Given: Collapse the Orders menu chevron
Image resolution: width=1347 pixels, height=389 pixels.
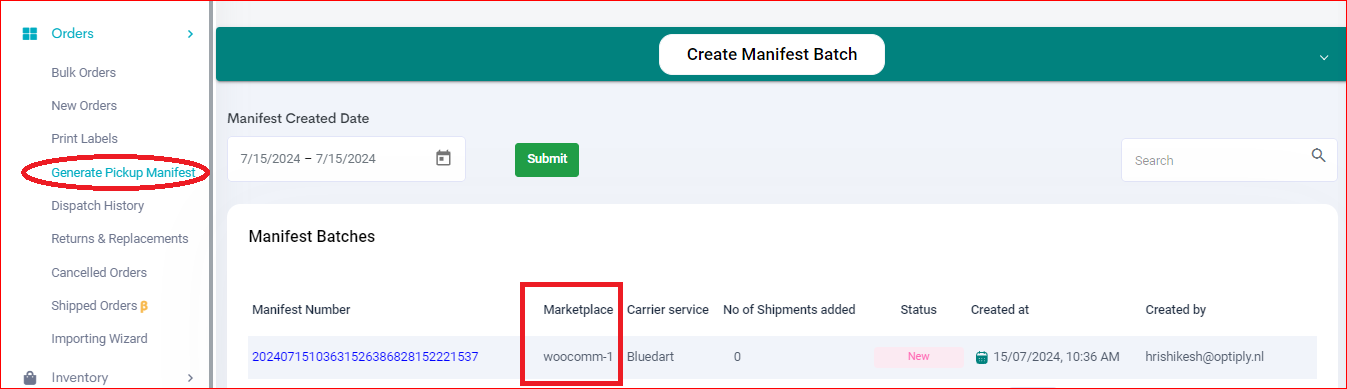Looking at the screenshot, I should pyautogui.click(x=190, y=34).
